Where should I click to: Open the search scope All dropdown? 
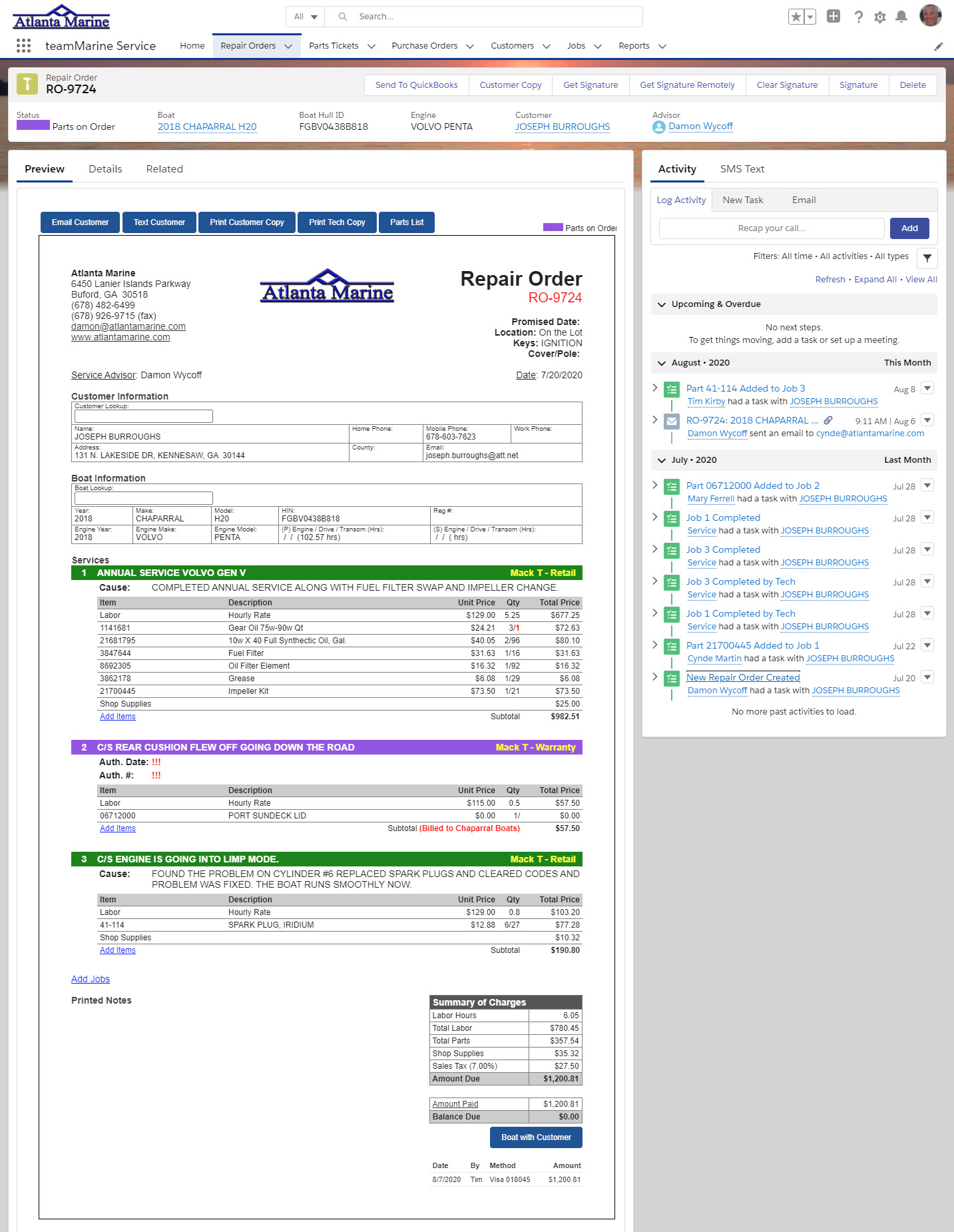click(306, 17)
